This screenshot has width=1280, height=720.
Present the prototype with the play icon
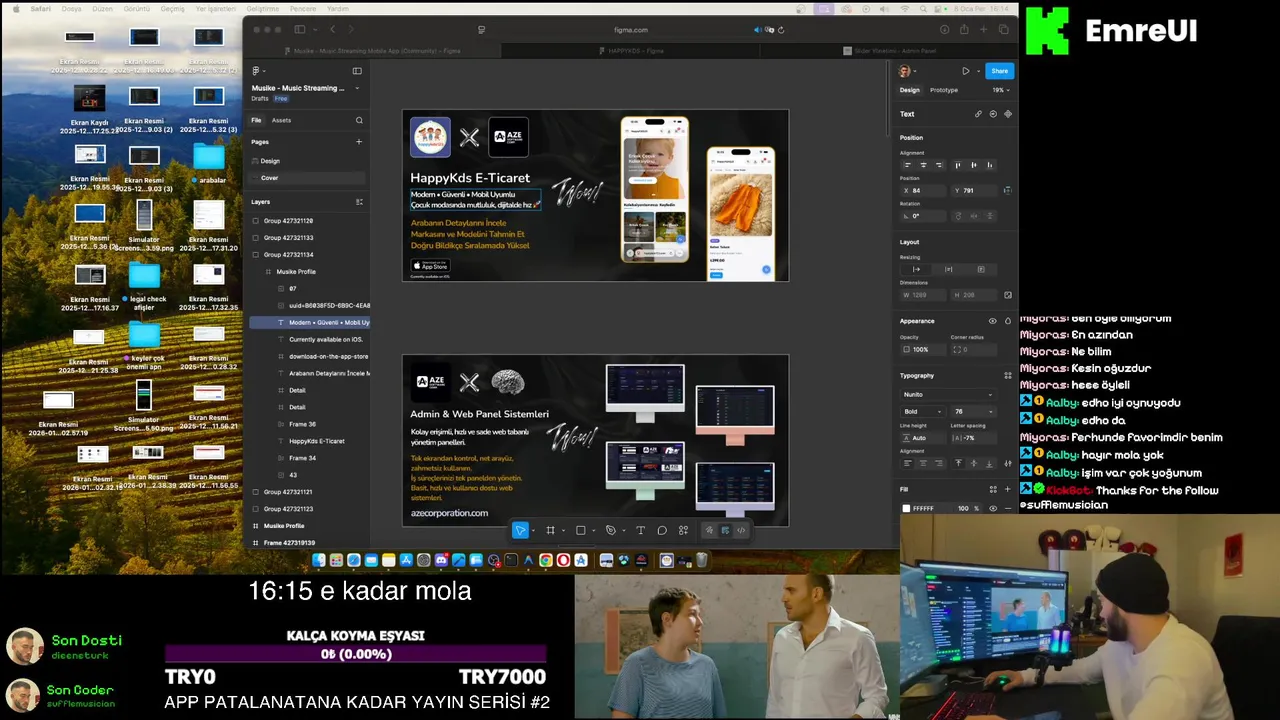tap(965, 71)
